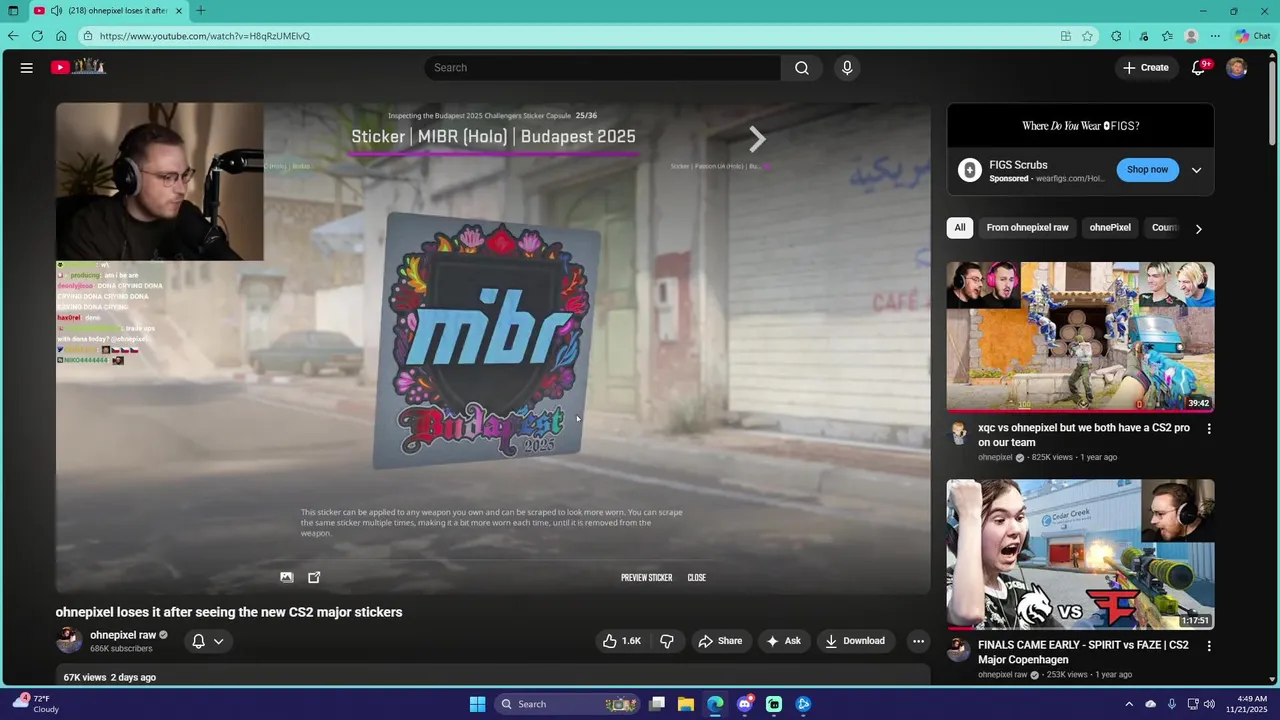Screen dimensions: 1280x720
Task: Expand notification options next to the bell
Action: point(218,642)
